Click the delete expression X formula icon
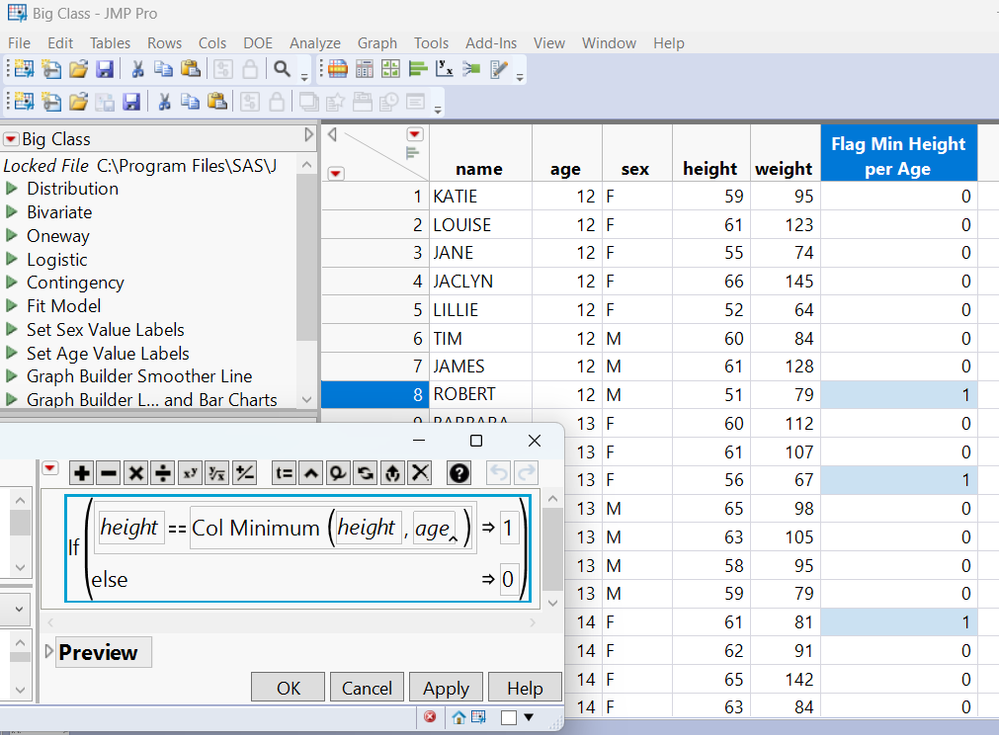999x735 pixels. [x=420, y=473]
